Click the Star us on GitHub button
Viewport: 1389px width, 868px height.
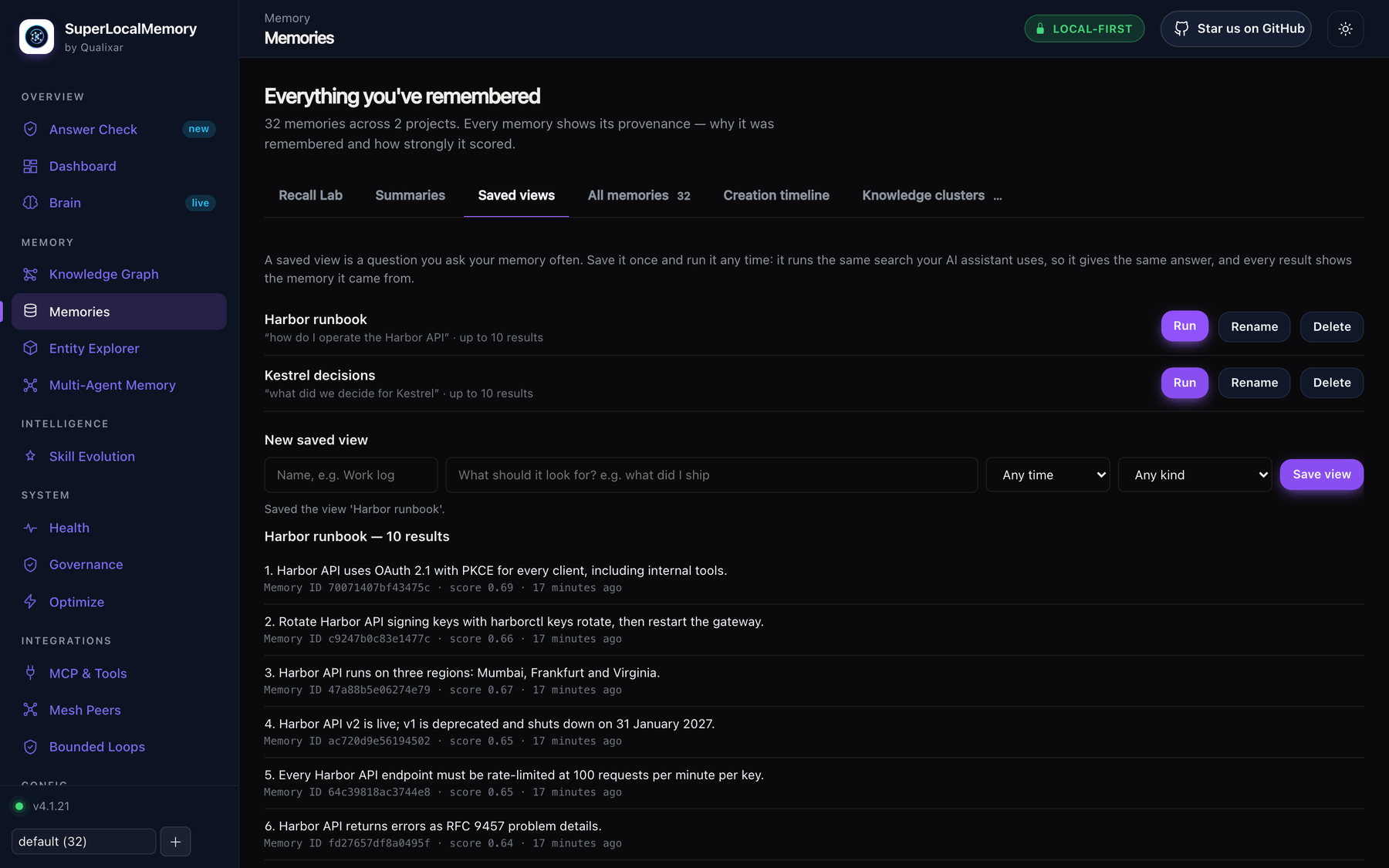1236,29
